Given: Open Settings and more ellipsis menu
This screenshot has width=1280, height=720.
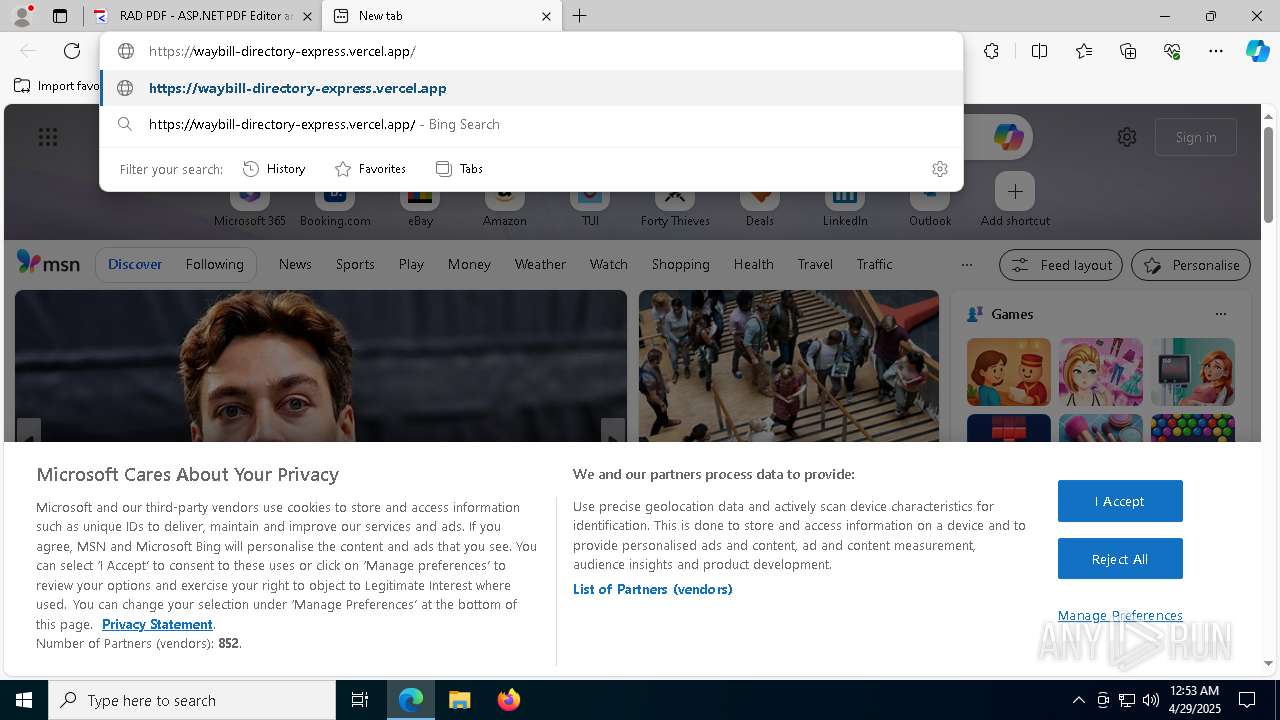Looking at the screenshot, I should tap(1216, 51).
